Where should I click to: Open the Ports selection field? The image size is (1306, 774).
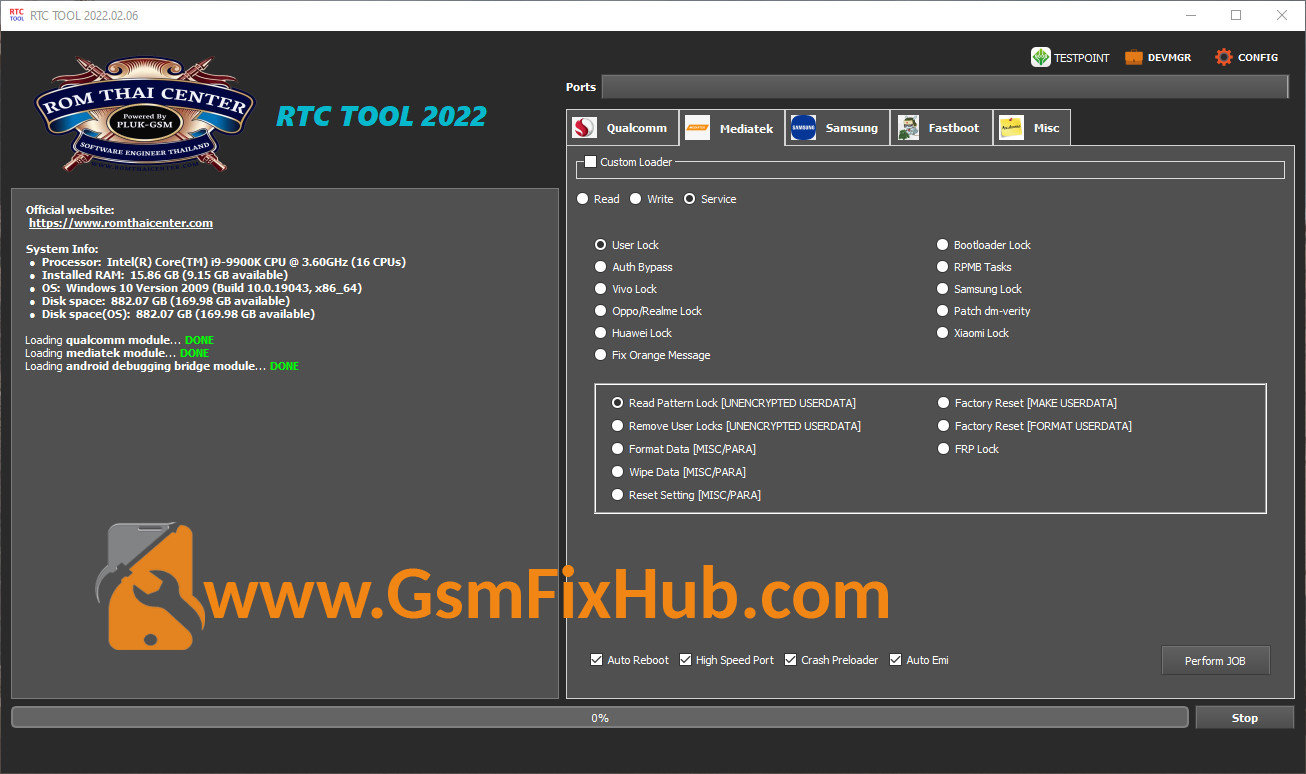click(x=945, y=87)
